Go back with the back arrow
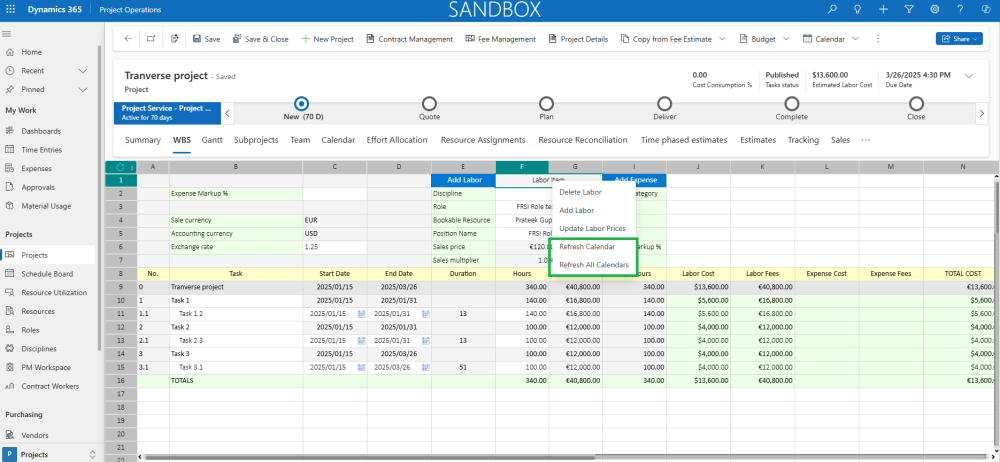Screen dimensions: 1000x462 [128, 39]
